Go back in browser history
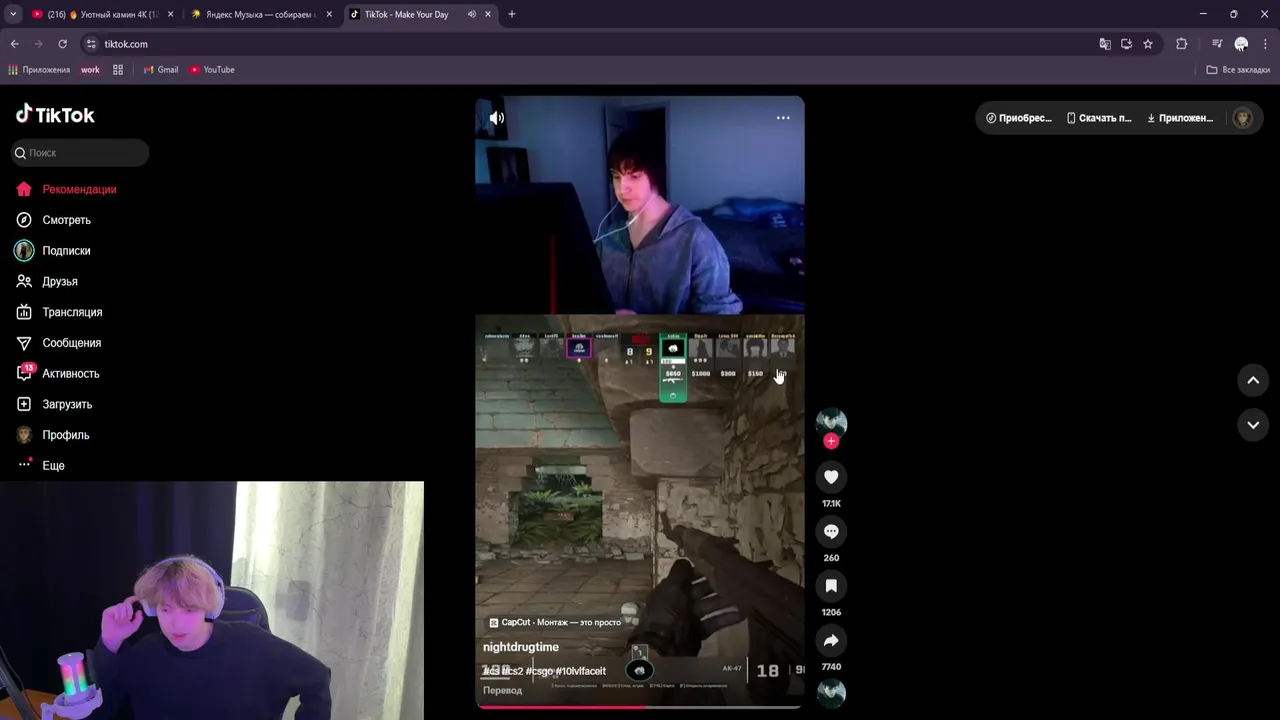The height and width of the screenshot is (720, 1280). pyautogui.click(x=15, y=44)
